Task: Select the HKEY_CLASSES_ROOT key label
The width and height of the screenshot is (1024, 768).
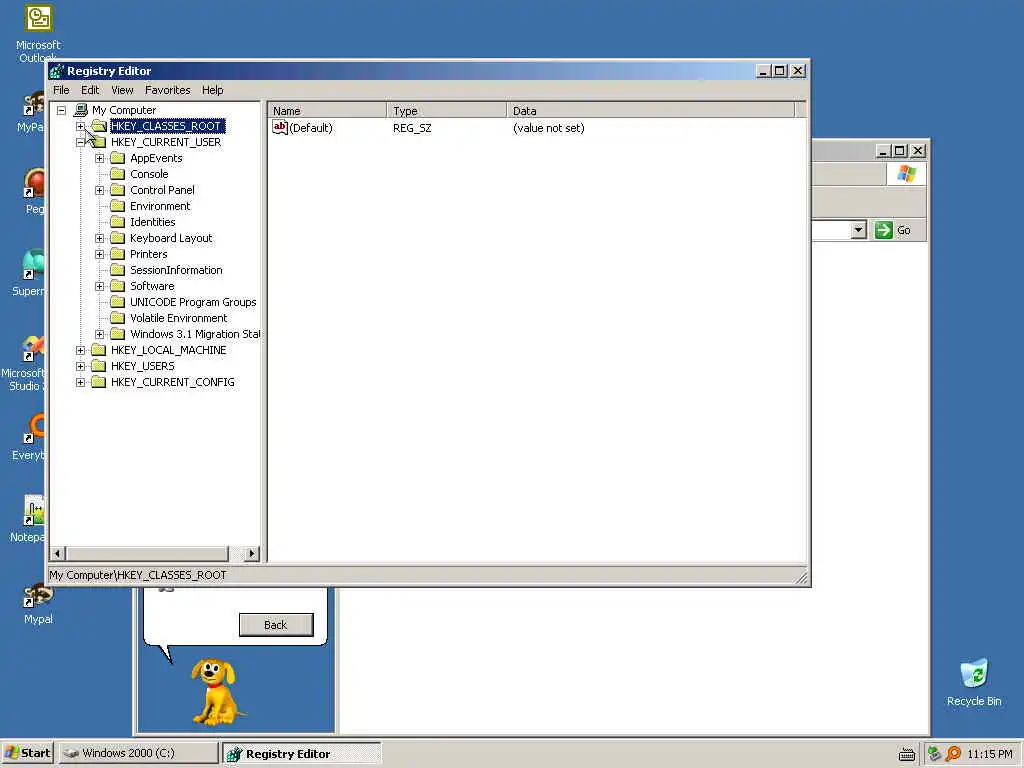Action: click(x=167, y=126)
